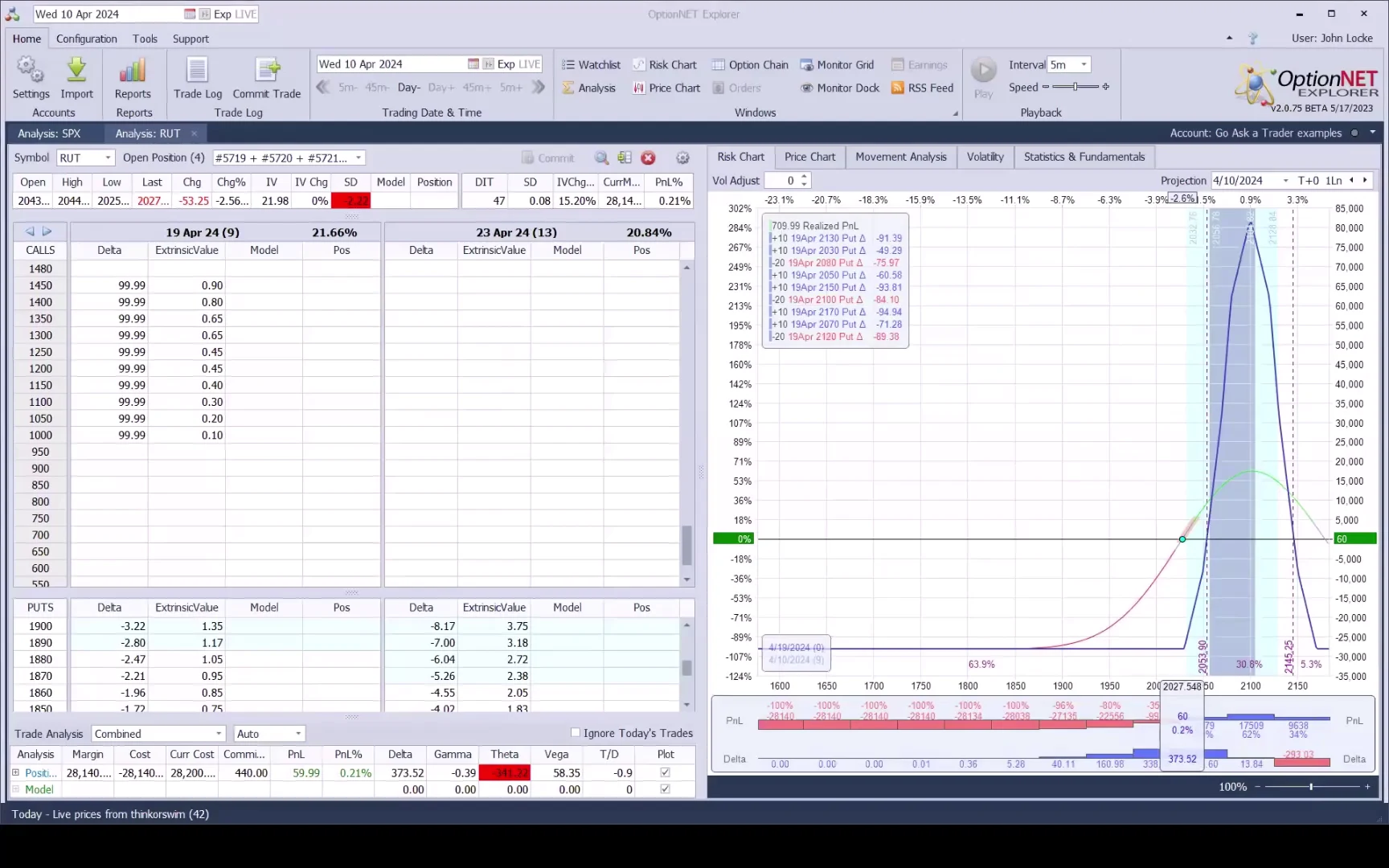Toggle Plot checkbox for the Position row

click(665, 772)
